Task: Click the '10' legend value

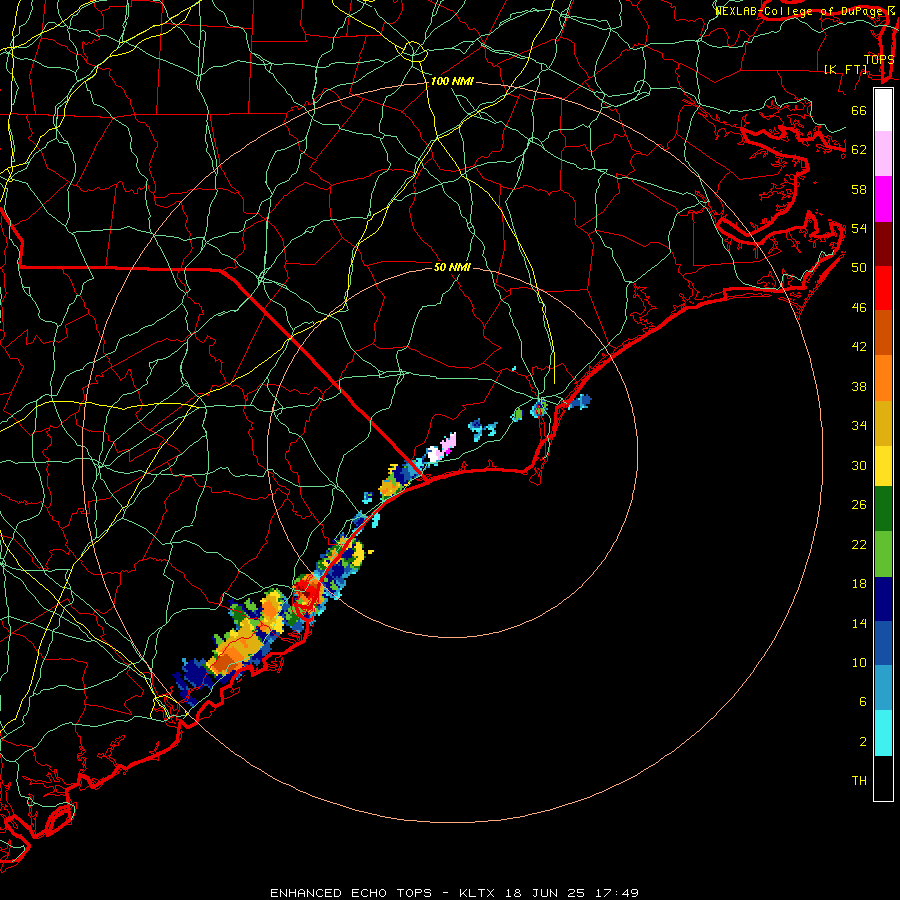Action: click(x=859, y=663)
